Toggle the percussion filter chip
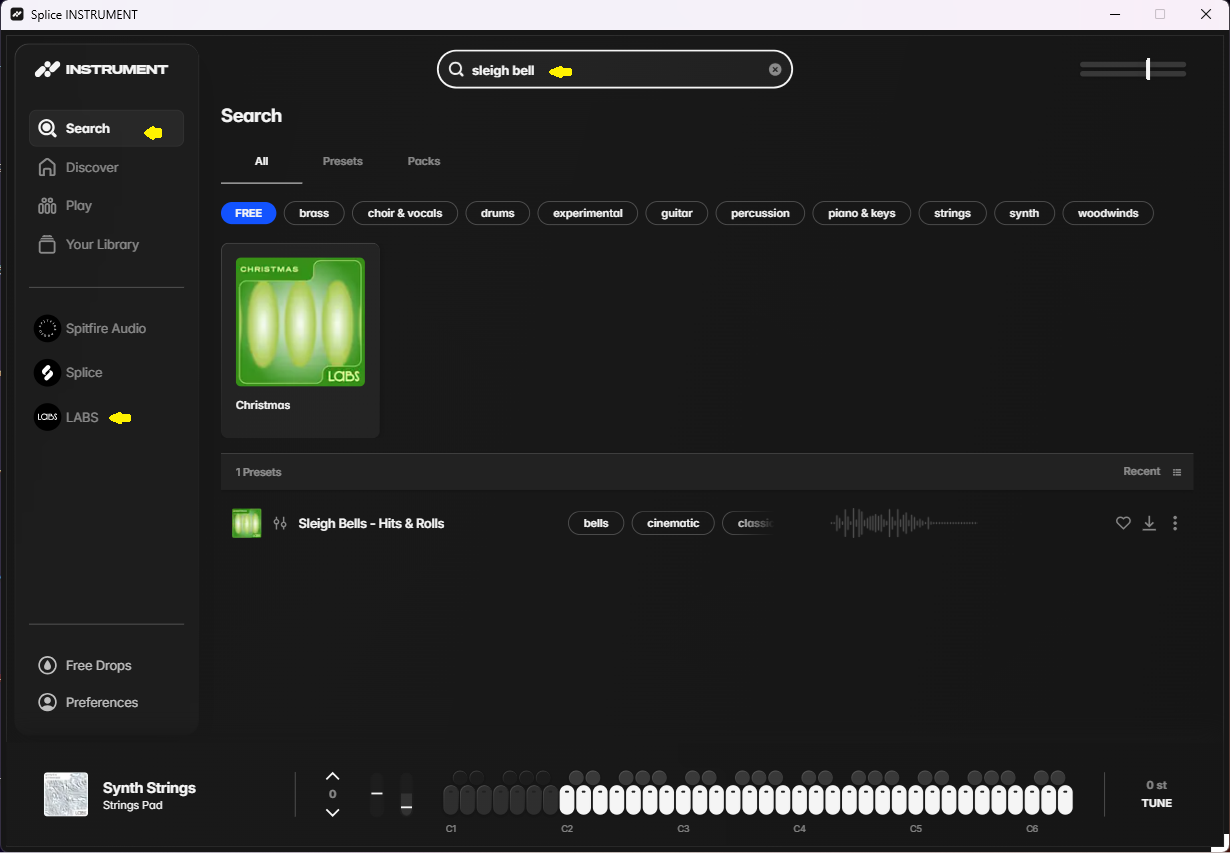This screenshot has height=853, width=1231. pyautogui.click(x=760, y=213)
